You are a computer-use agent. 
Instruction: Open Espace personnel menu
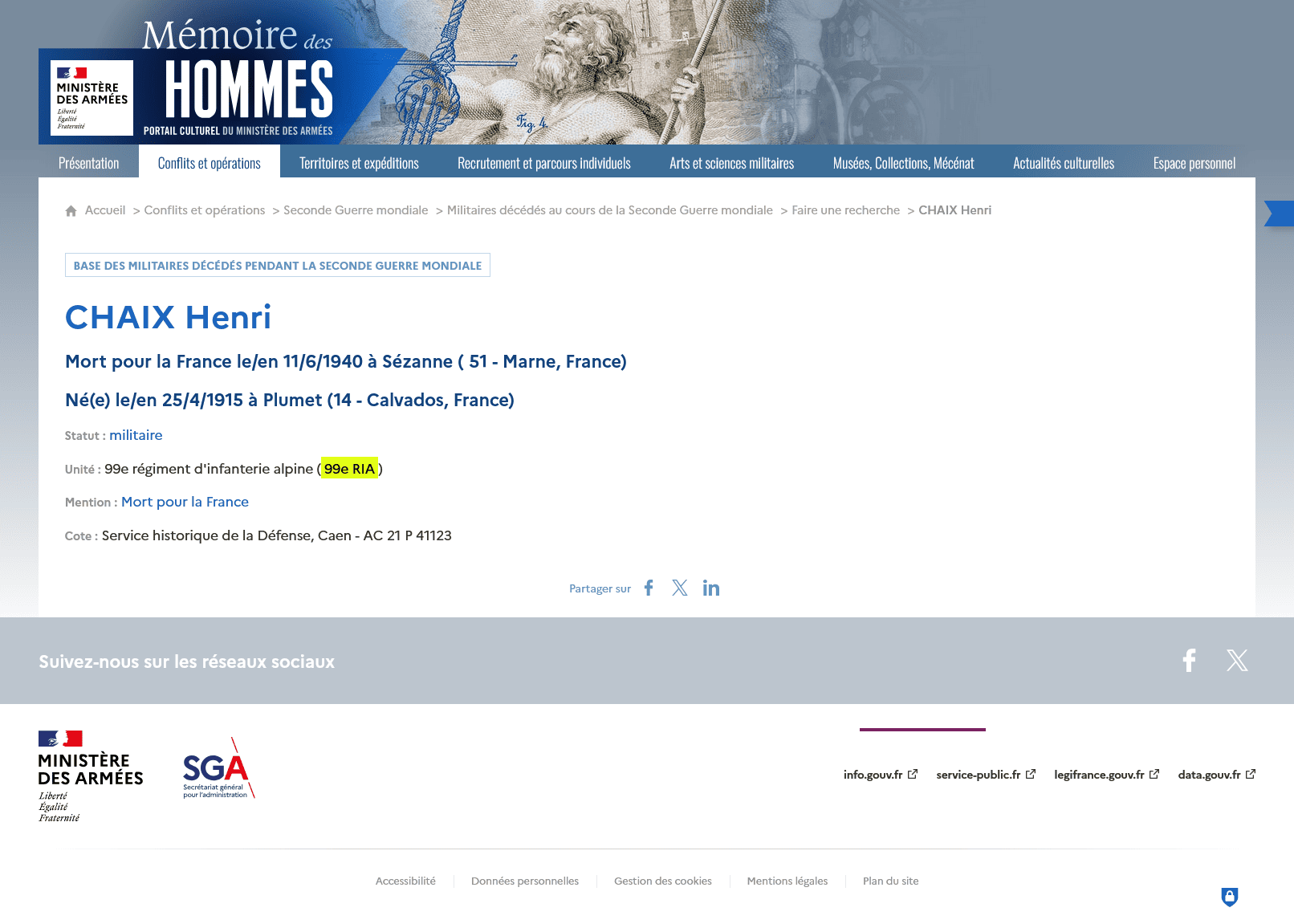coord(1194,163)
